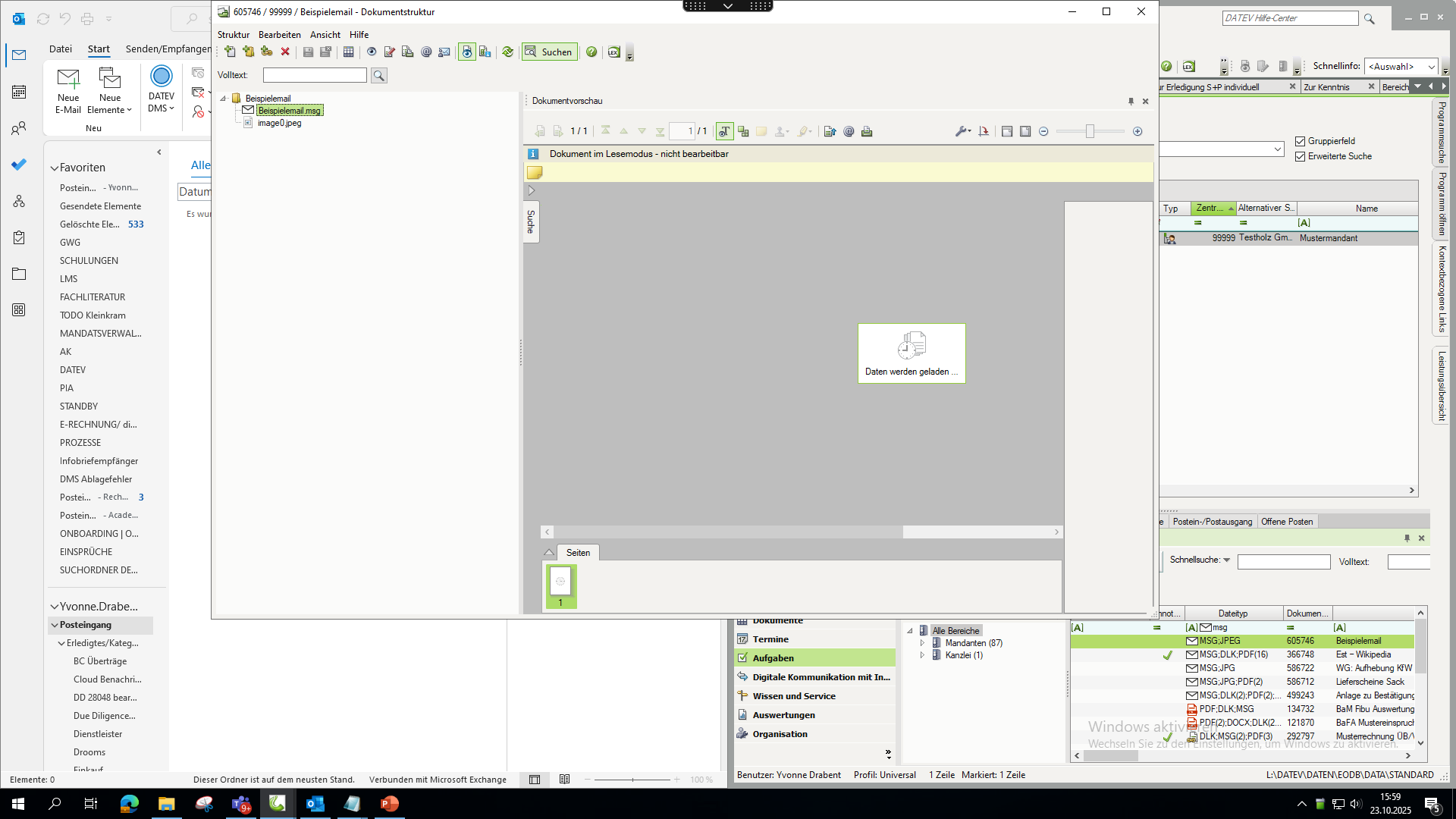This screenshot has width=1456, height=819.
Task: Select page 1 thumbnail in the Seiten panel
Action: tap(560, 585)
